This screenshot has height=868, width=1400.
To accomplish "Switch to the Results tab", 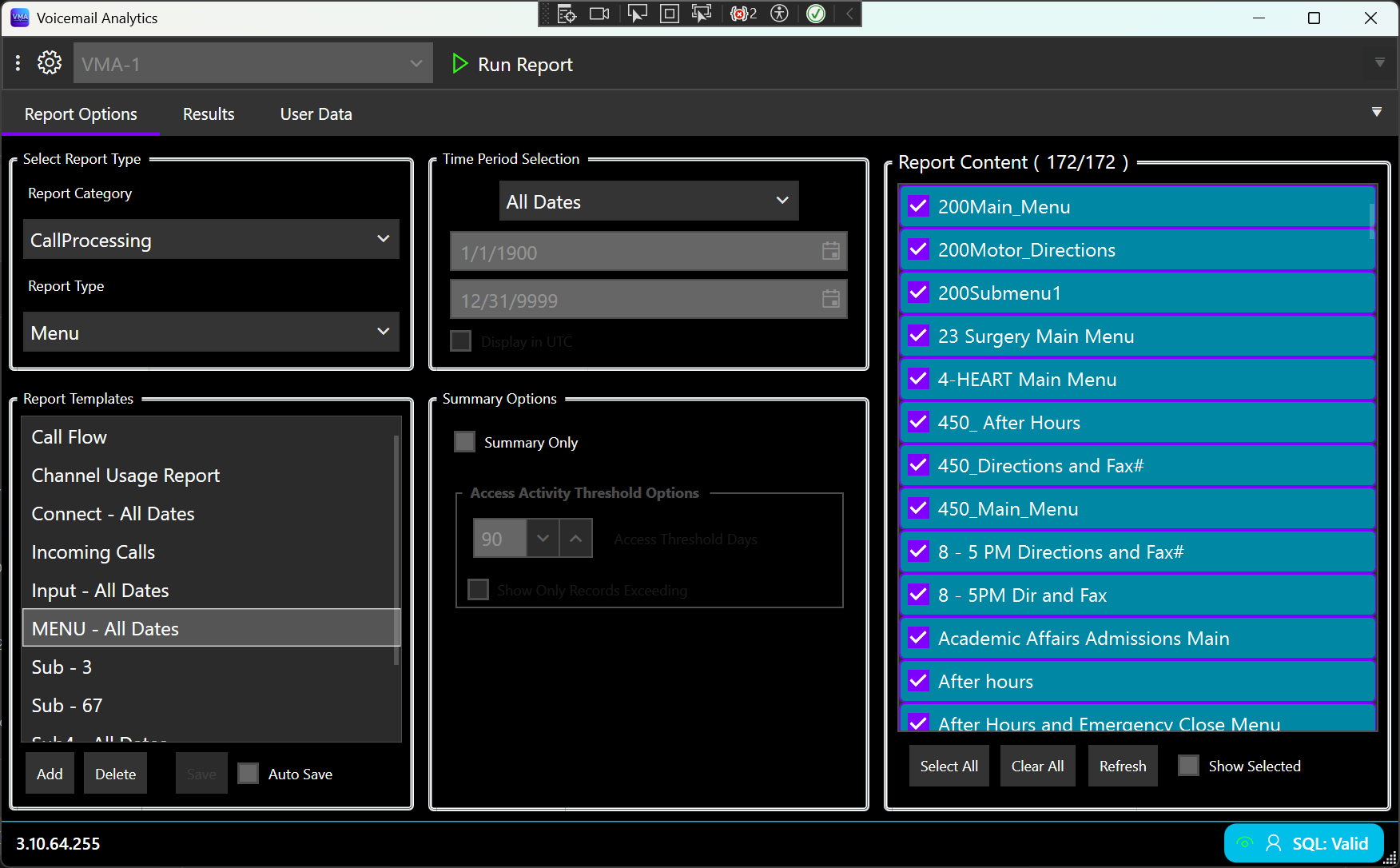I will (x=209, y=113).
